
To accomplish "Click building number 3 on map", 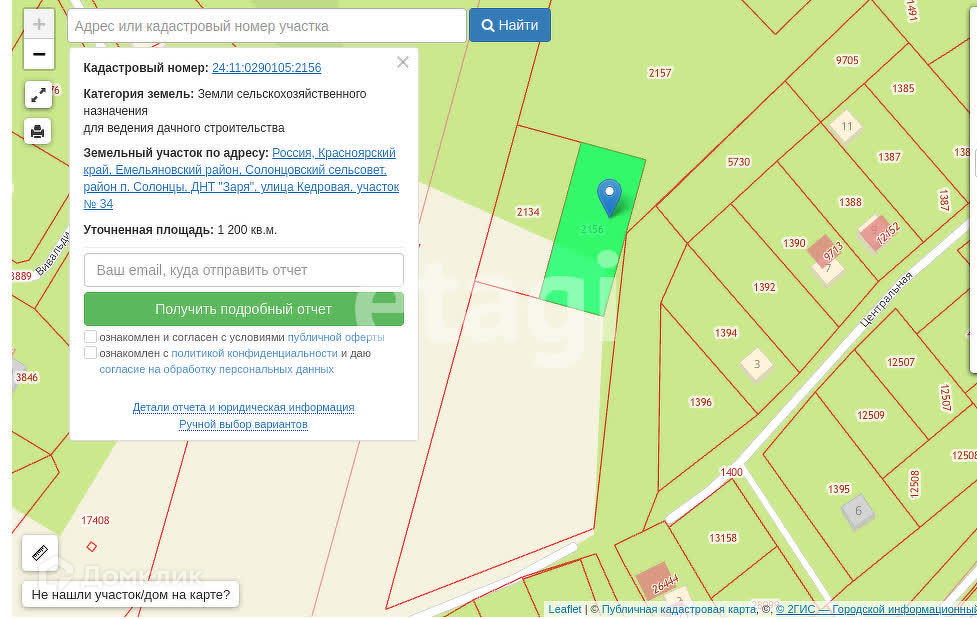I will [x=756, y=364].
